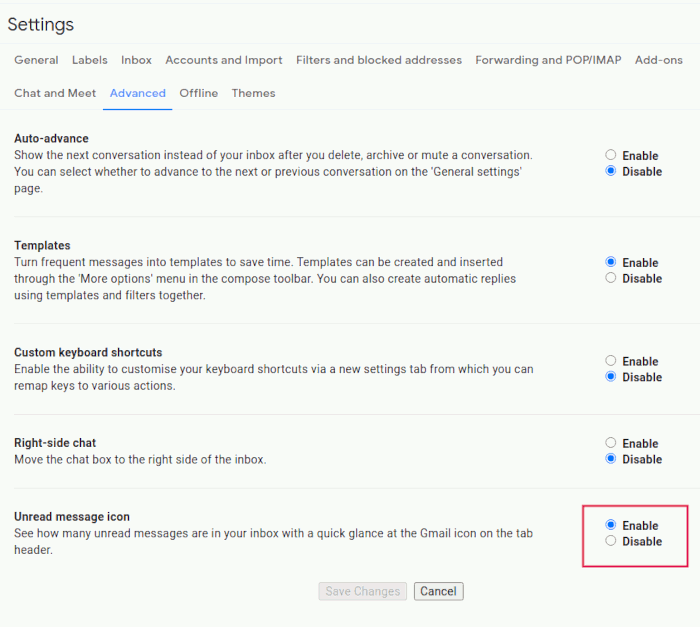Open Filters and blocked addresses tab
This screenshot has height=627, width=700.
click(379, 60)
